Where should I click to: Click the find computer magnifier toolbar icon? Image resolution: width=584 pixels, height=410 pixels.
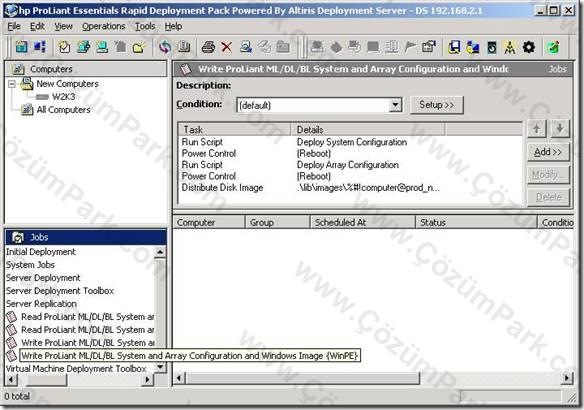coord(246,47)
